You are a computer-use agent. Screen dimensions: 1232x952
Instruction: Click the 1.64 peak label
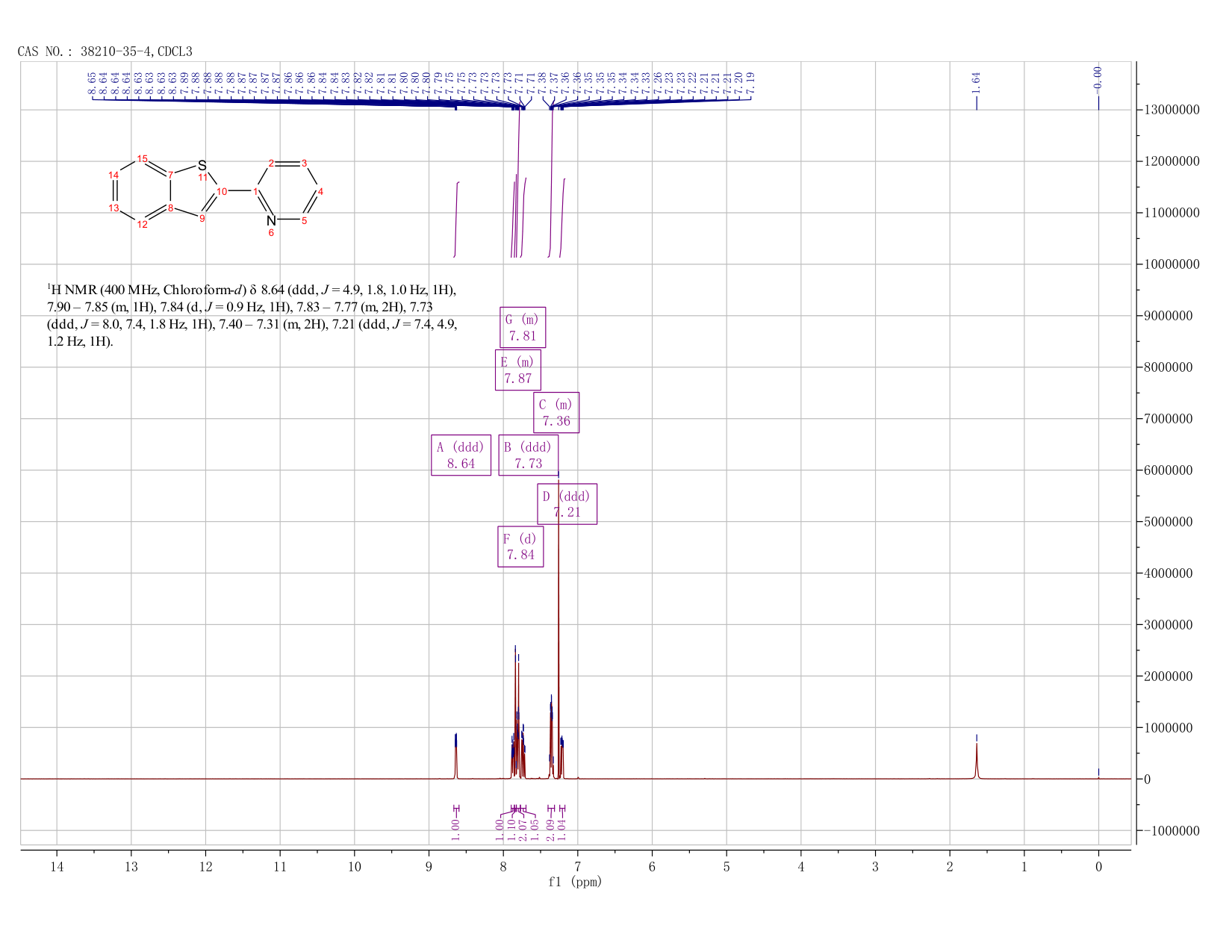[x=976, y=81]
